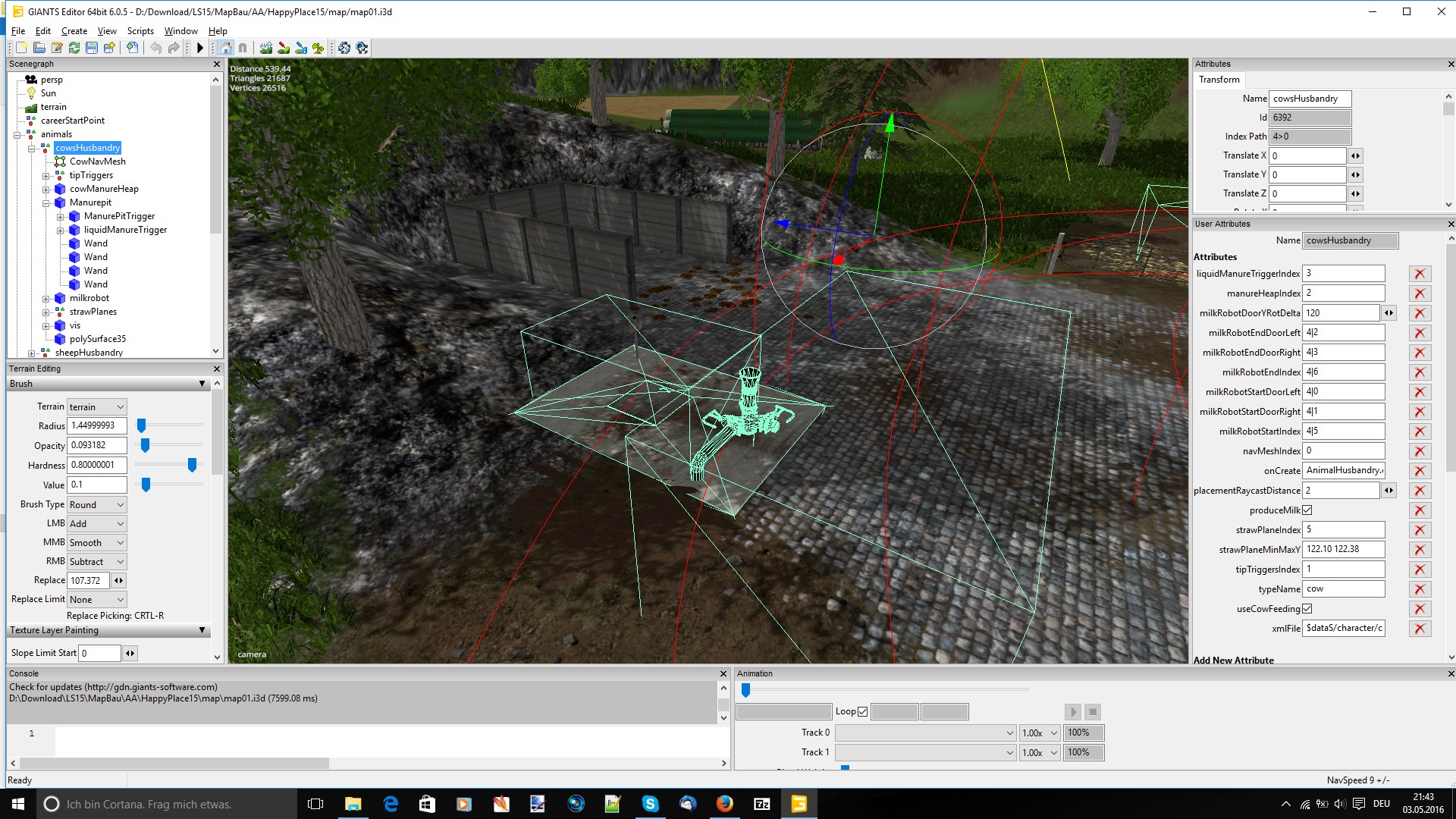
Task: Click the animation stop button
Action: click(x=1093, y=712)
